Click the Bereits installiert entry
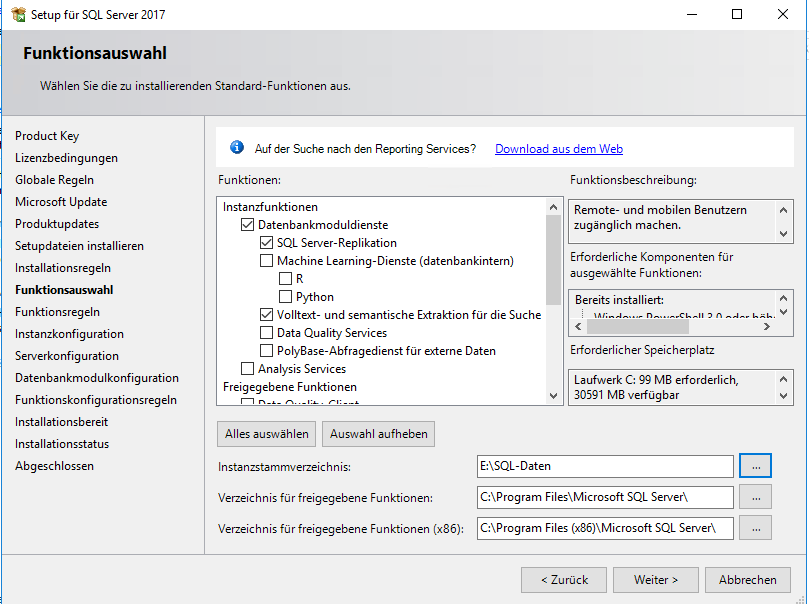 point(620,300)
